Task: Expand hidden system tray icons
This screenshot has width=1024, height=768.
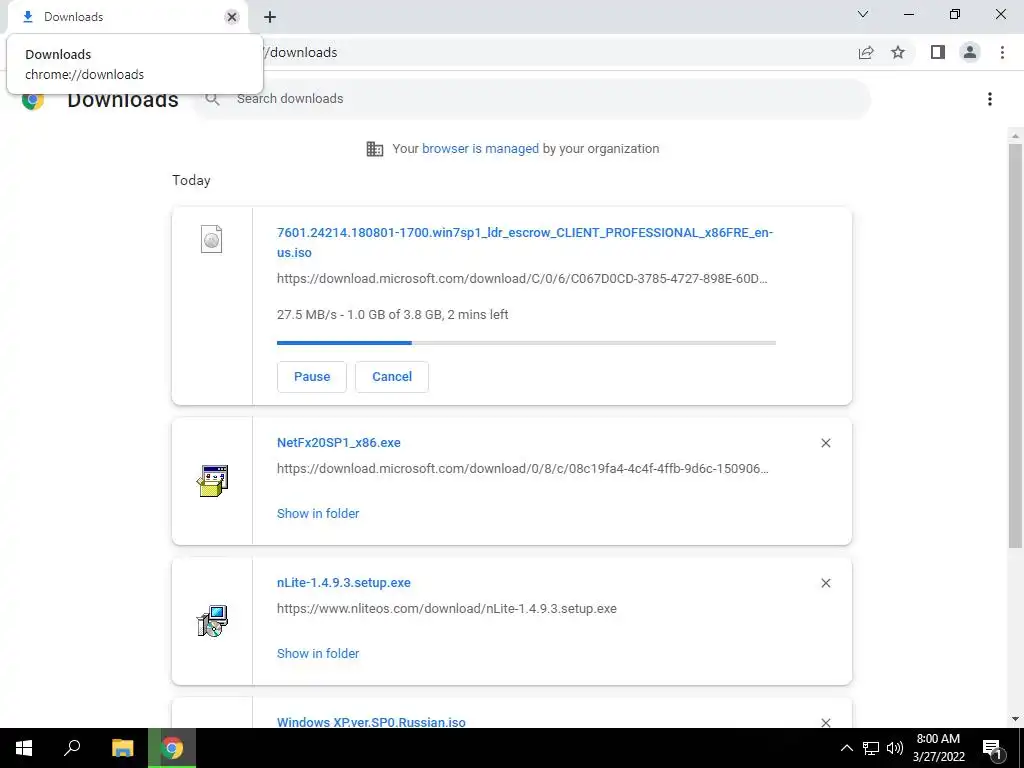Action: point(846,748)
